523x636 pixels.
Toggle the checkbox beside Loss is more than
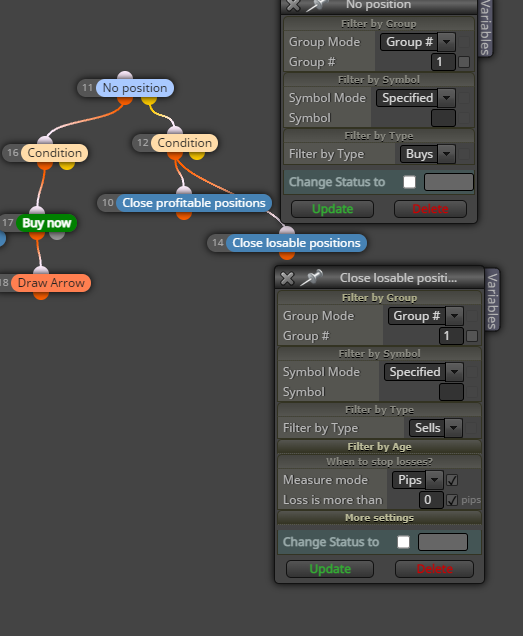coord(452,500)
